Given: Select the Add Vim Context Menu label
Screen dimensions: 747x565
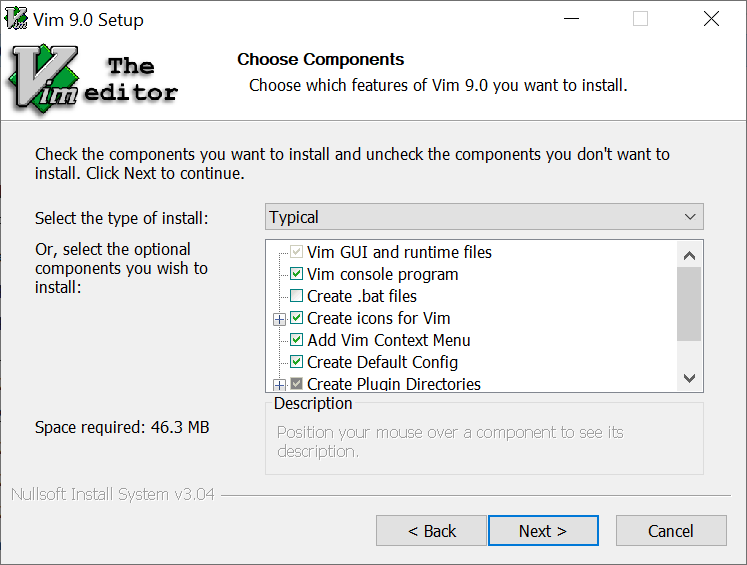Looking at the screenshot, I should click(389, 340).
